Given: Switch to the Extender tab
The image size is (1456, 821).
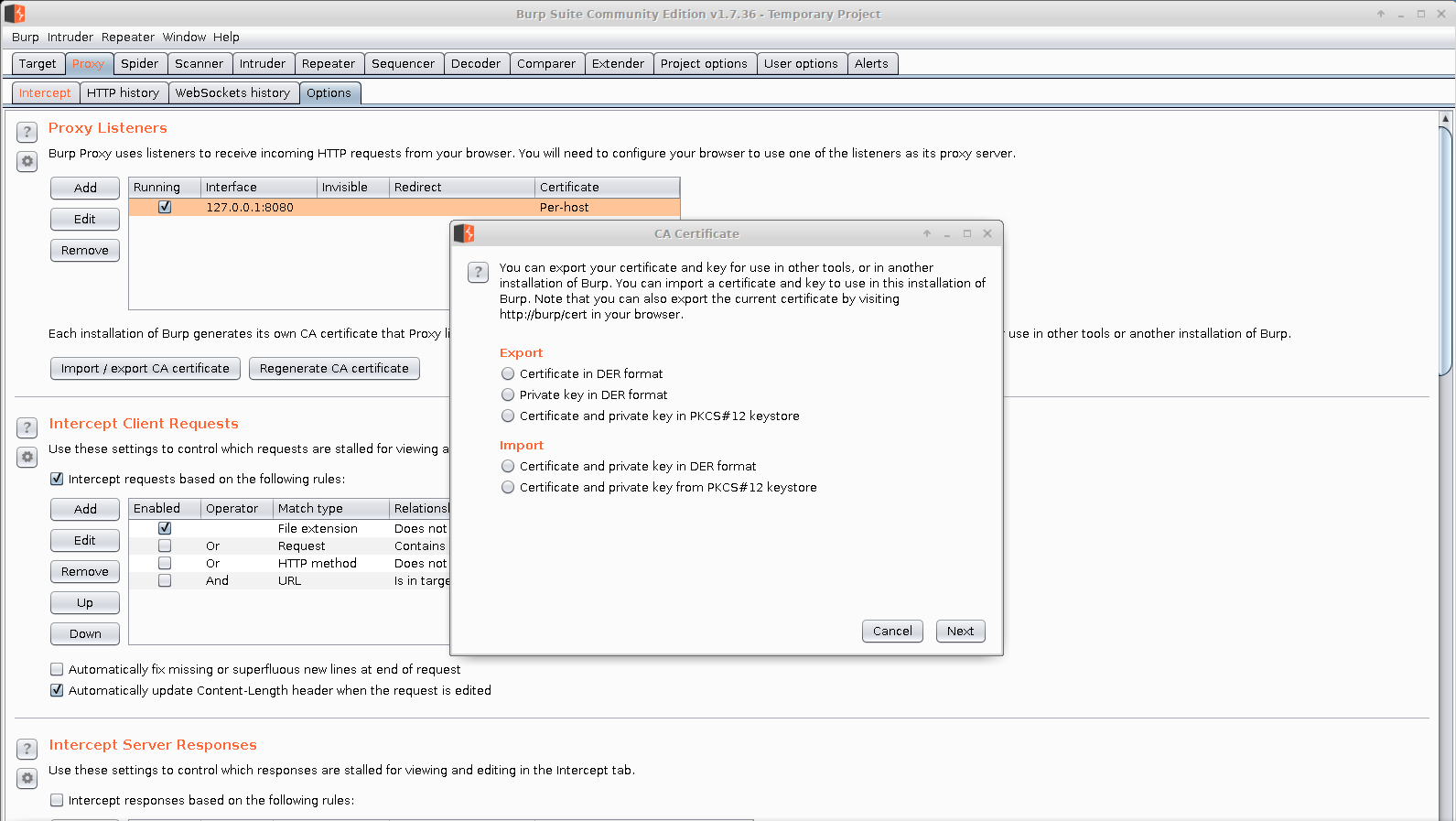Looking at the screenshot, I should point(618,63).
